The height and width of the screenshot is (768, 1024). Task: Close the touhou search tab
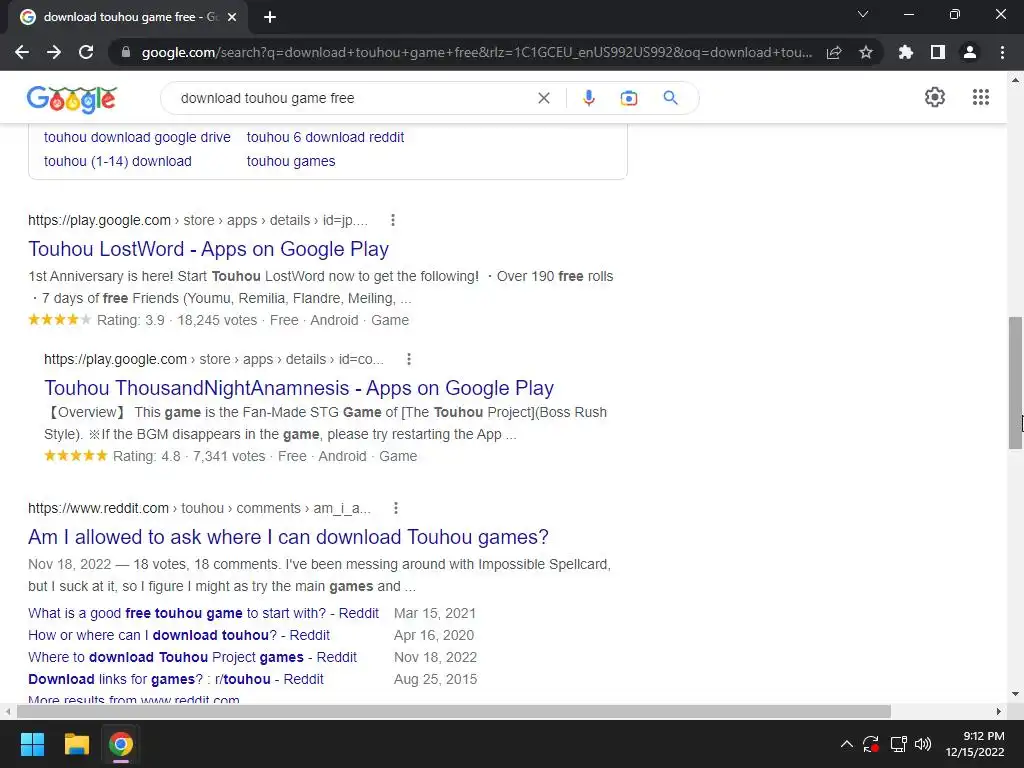pyautogui.click(x=232, y=17)
